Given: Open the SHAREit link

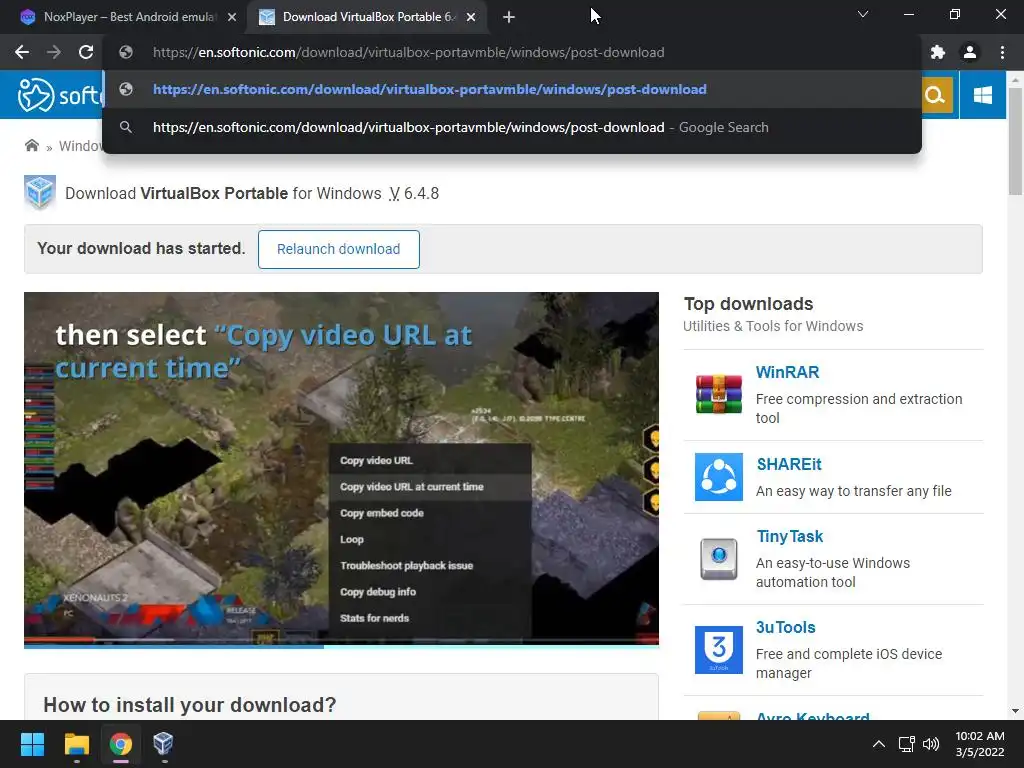Looking at the screenshot, I should coord(788,464).
